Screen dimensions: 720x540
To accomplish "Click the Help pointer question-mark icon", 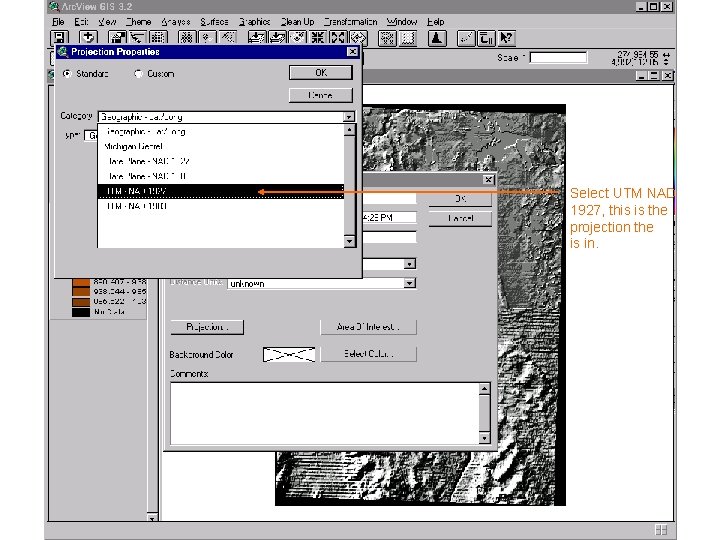I will tap(506, 38).
